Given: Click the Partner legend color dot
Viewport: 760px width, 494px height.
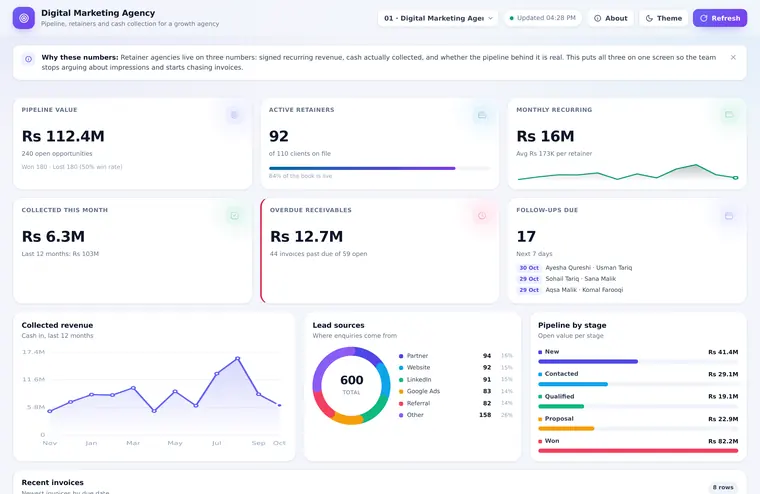Looking at the screenshot, I should [401, 356].
